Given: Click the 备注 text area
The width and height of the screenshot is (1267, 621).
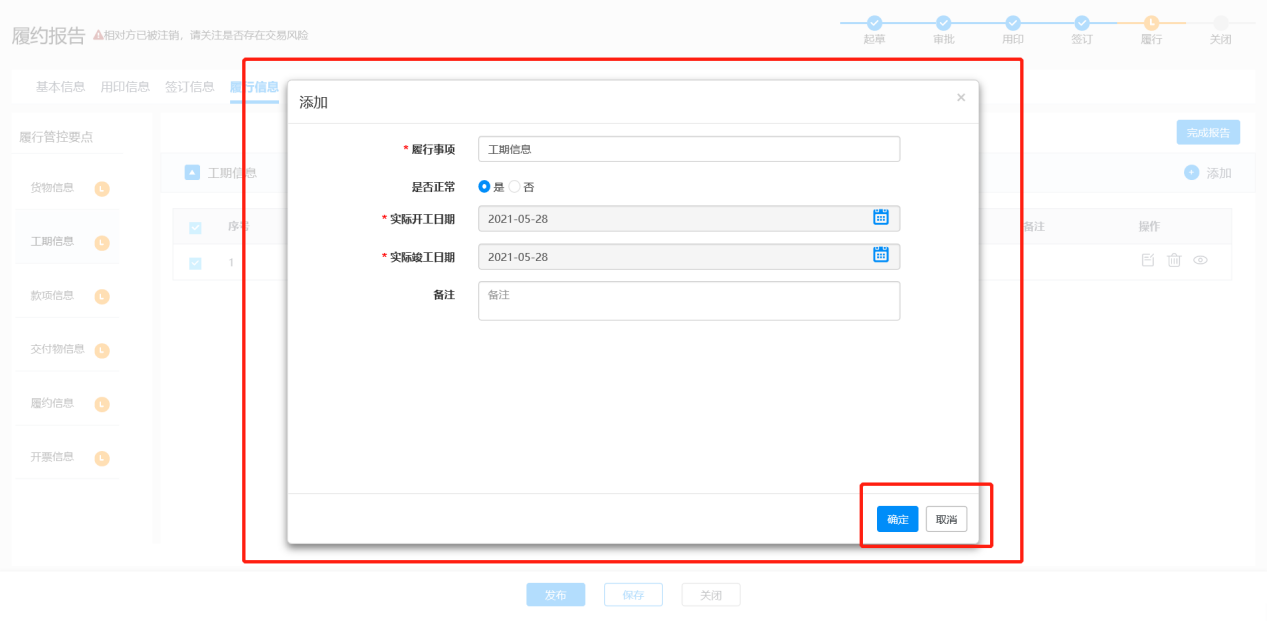Looking at the screenshot, I should 689,301.
